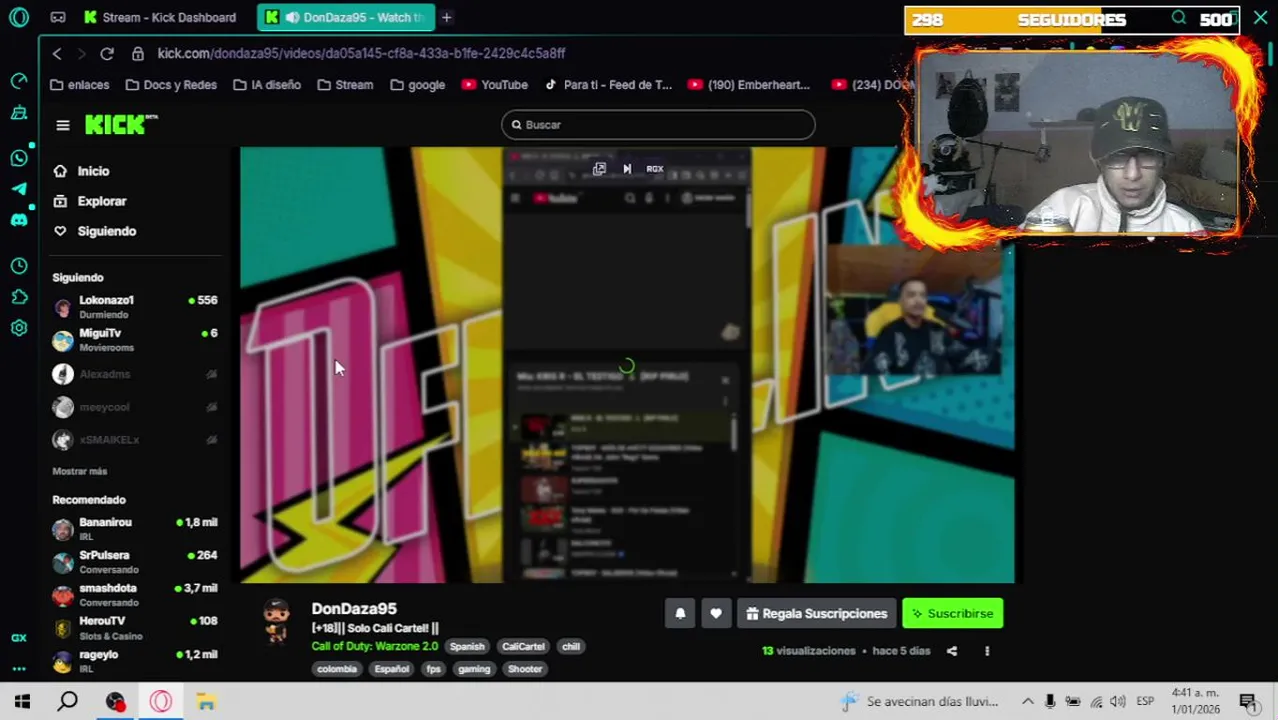The height and width of the screenshot is (720, 1278).
Task: Open GX Cleaner broom icon in sidebar
Action: pos(19,113)
